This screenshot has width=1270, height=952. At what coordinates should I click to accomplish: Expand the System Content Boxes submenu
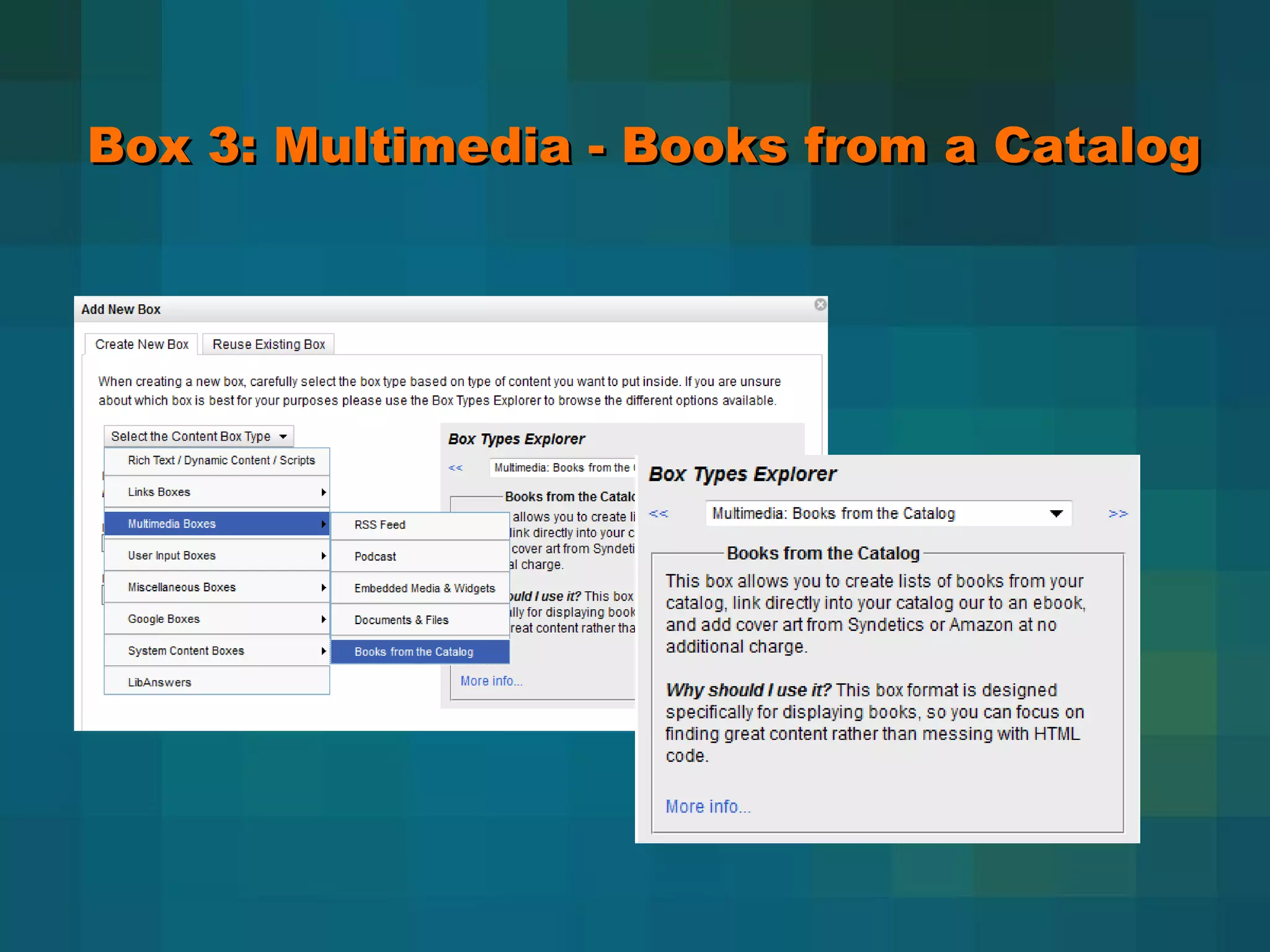[x=217, y=651]
